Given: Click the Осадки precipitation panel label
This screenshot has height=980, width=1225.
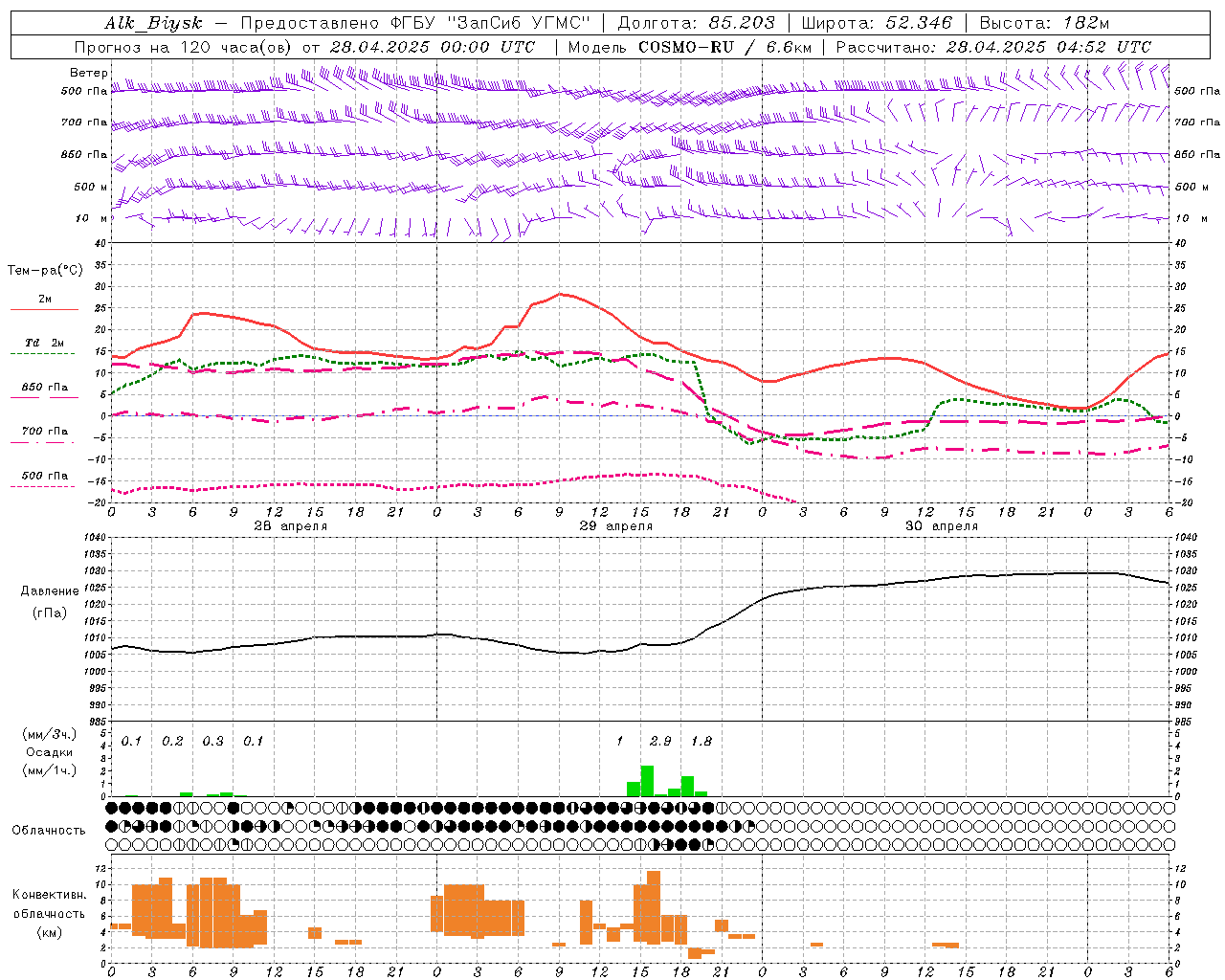Looking at the screenshot, I should 49,752.
